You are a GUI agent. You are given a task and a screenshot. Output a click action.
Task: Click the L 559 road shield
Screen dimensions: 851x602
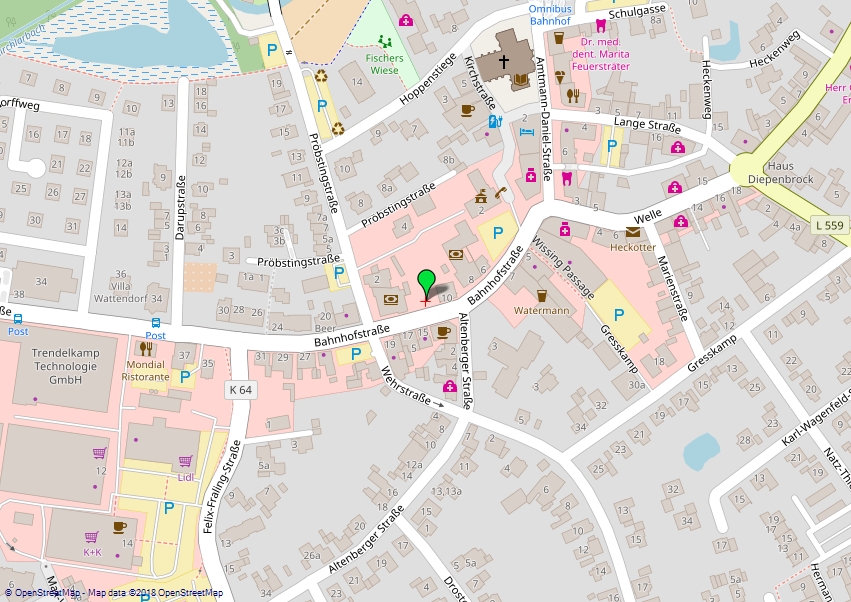pos(830,225)
